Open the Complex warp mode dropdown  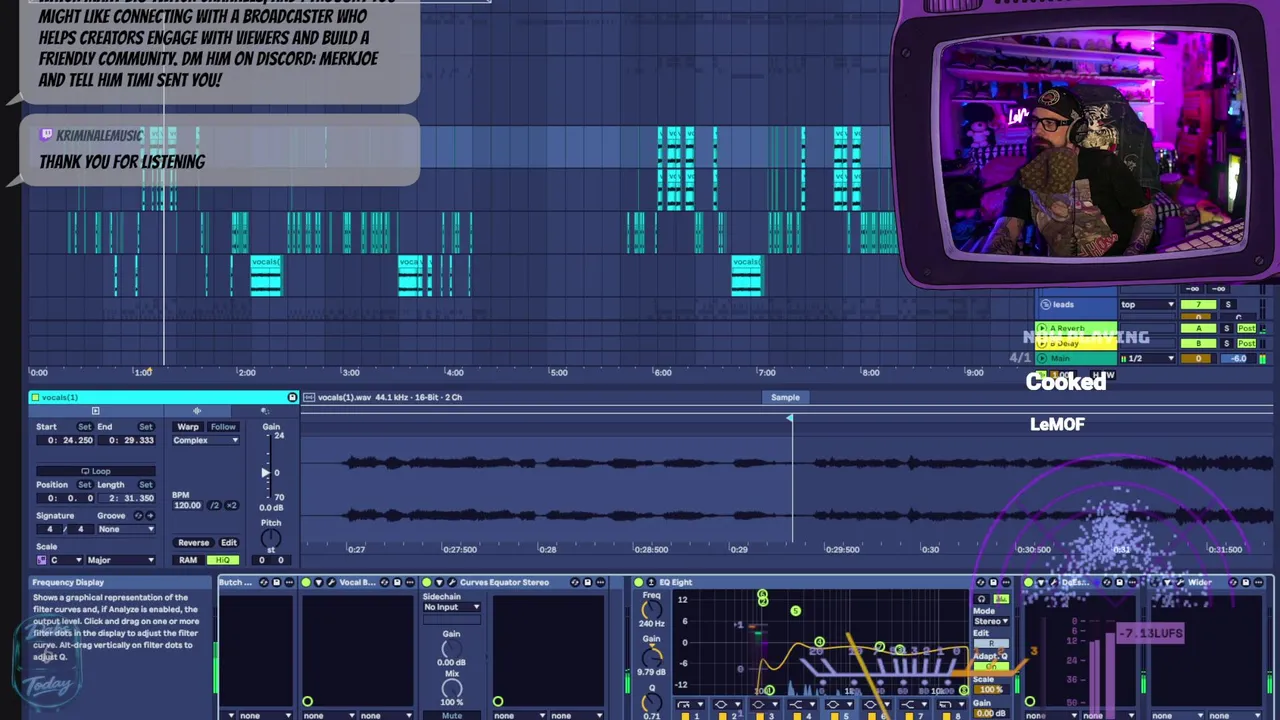coord(206,440)
